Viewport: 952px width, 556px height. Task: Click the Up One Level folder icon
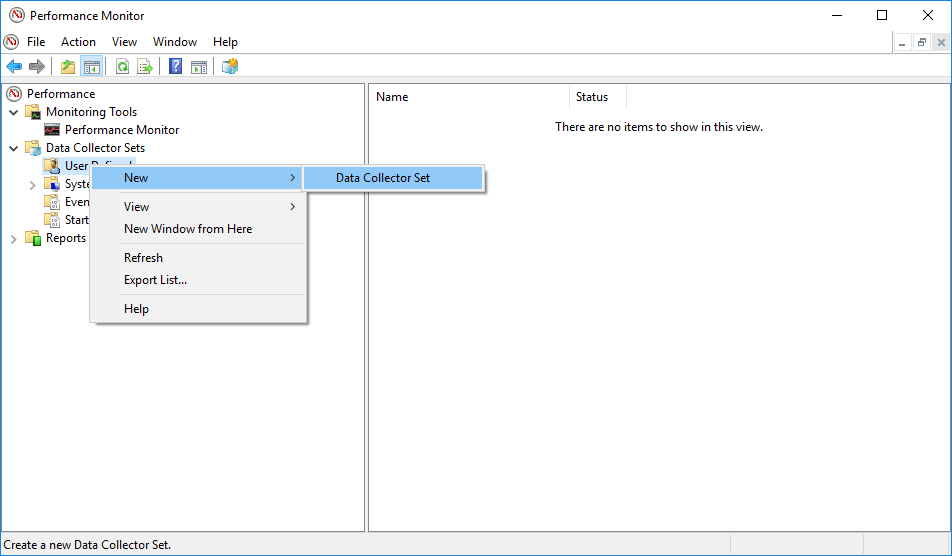click(68, 66)
